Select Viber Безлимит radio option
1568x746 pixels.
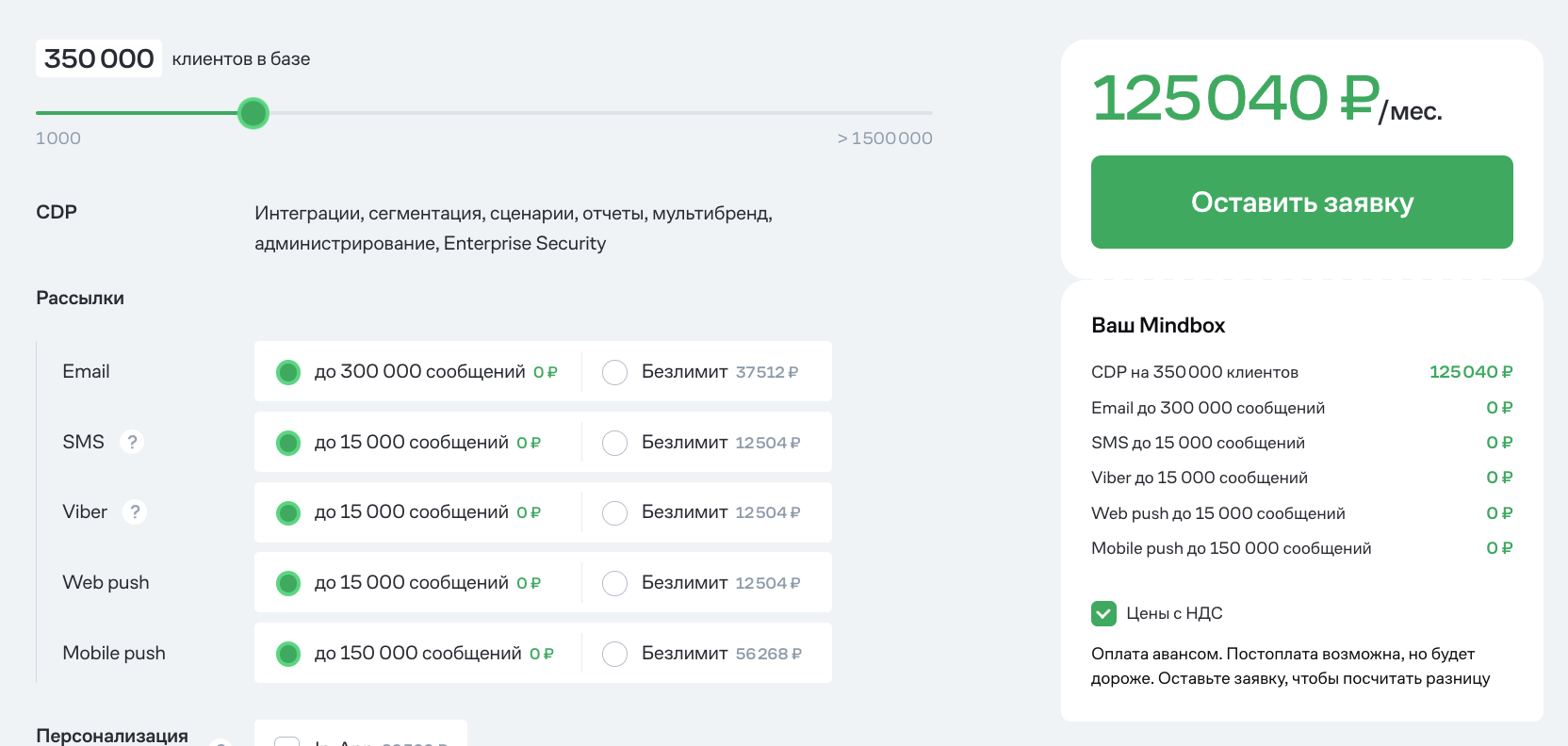pos(614,512)
